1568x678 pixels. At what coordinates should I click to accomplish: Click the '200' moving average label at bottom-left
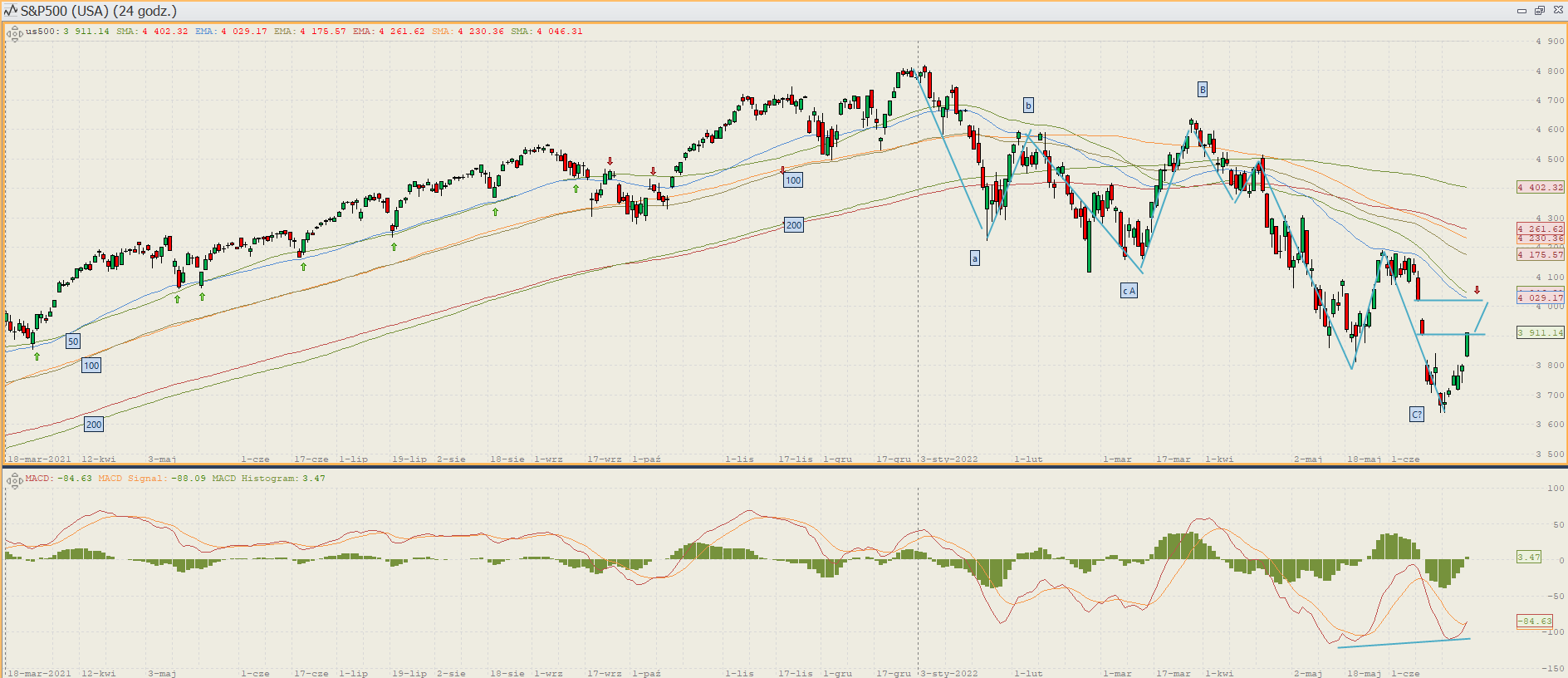tap(94, 425)
